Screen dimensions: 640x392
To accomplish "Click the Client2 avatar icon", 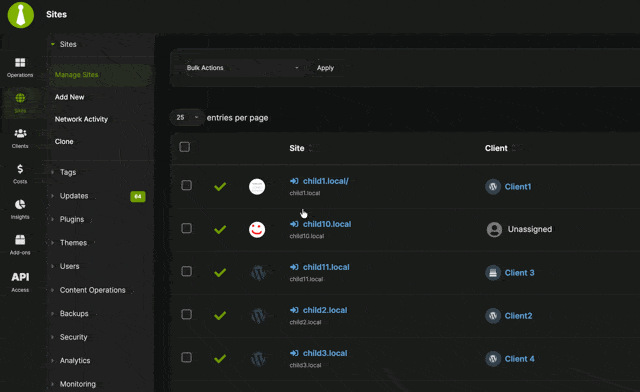I will 493,316.
